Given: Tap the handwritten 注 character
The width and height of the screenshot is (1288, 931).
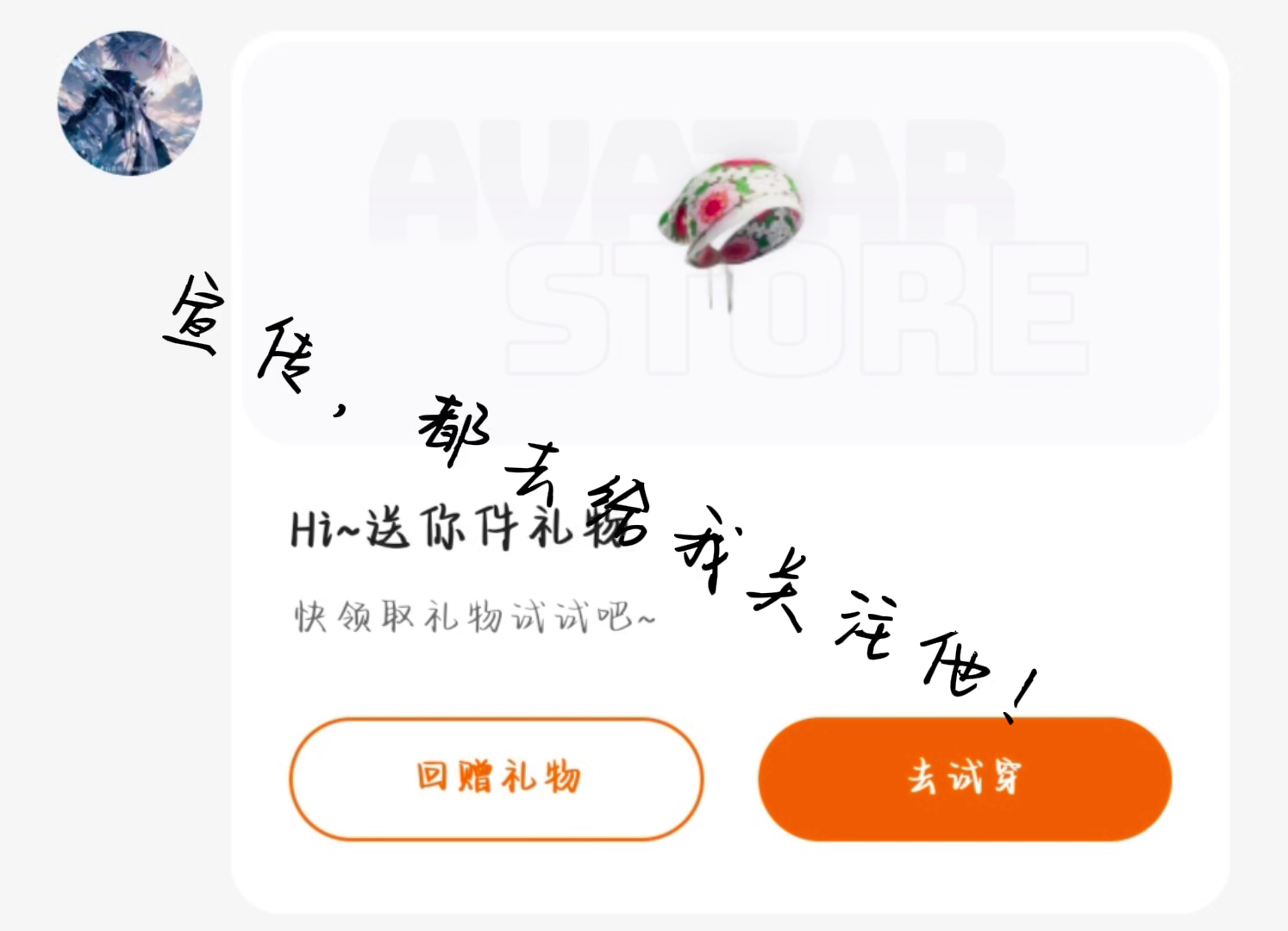Looking at the screenshot, I should 866,624.
